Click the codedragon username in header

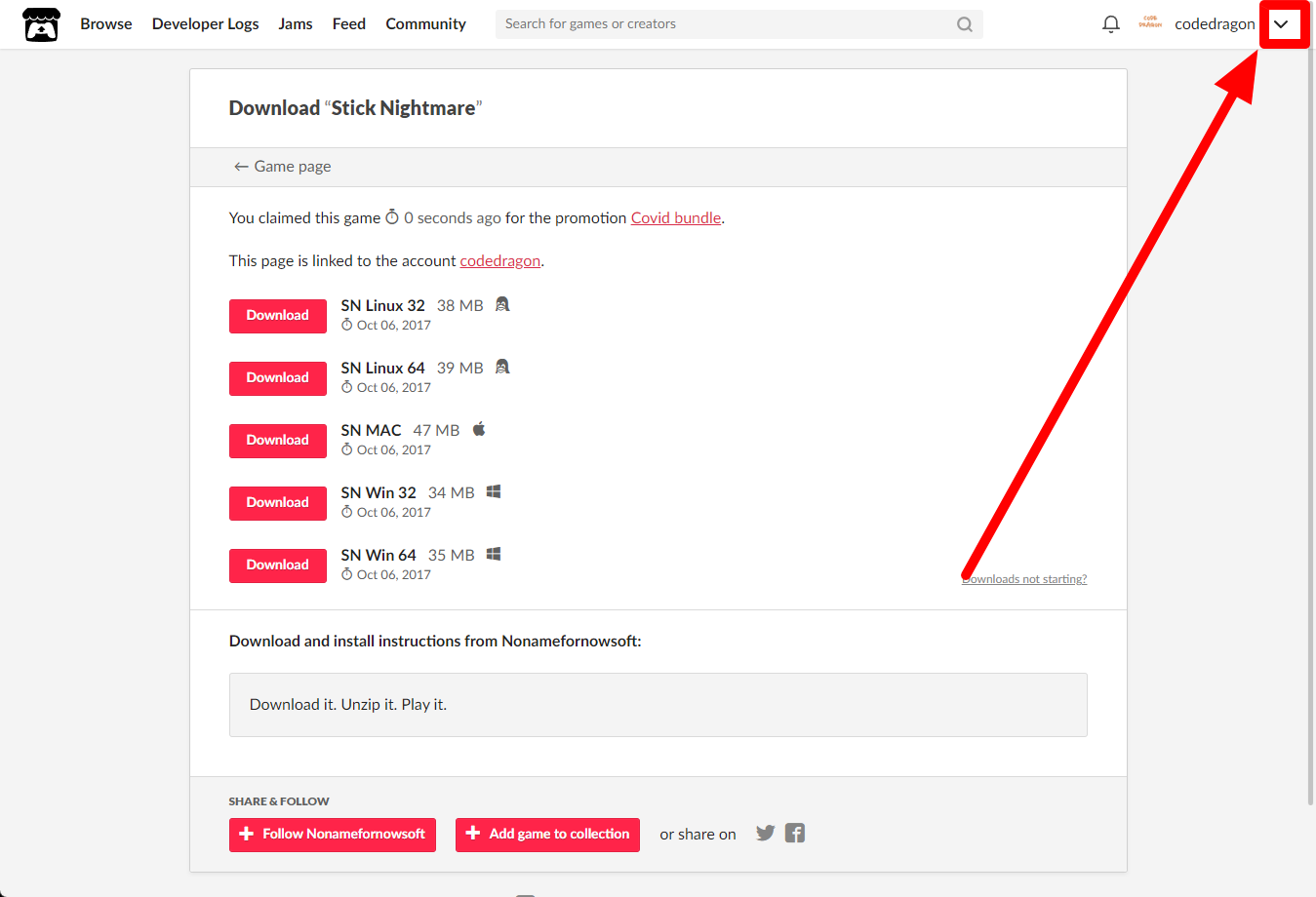(x=1215, y=24)
